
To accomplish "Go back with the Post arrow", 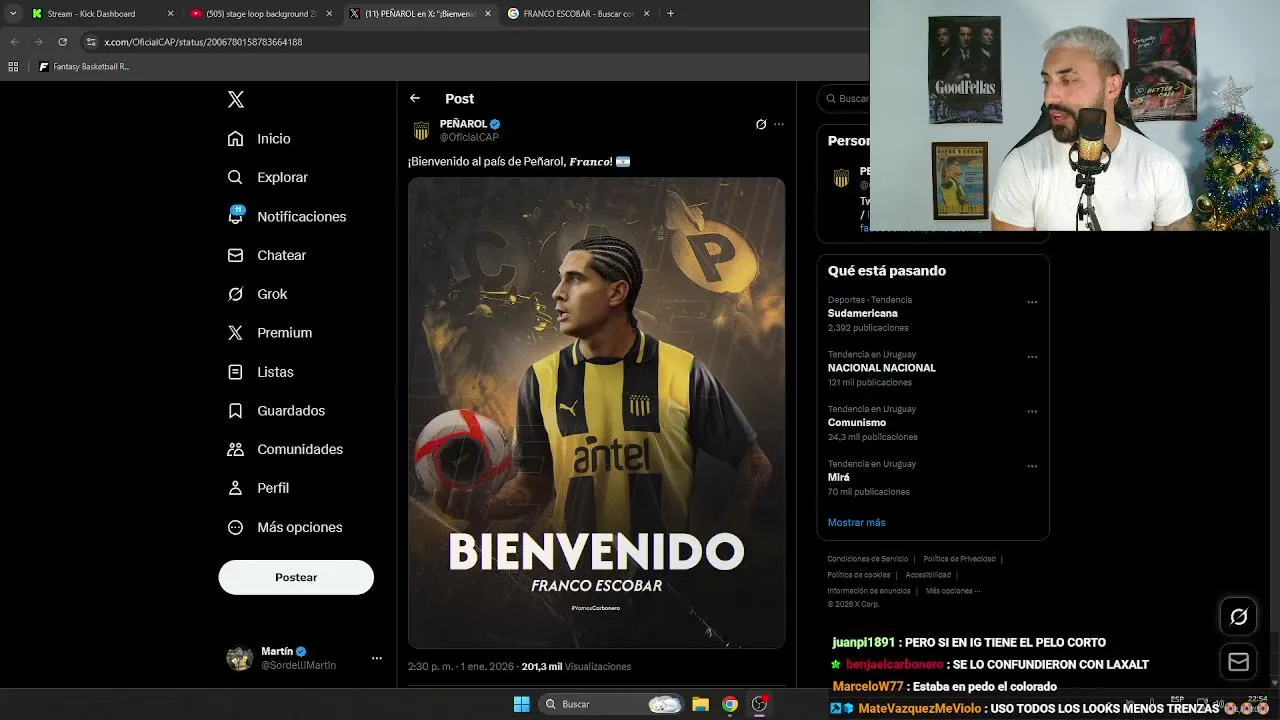I will (x=415, y=98).
